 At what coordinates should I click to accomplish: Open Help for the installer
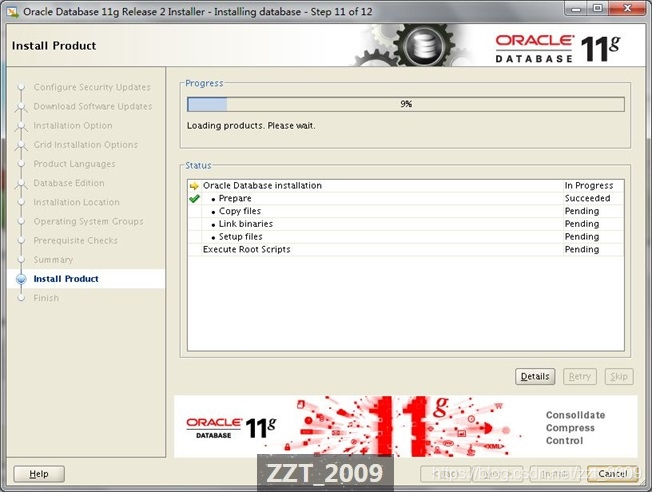39,474
